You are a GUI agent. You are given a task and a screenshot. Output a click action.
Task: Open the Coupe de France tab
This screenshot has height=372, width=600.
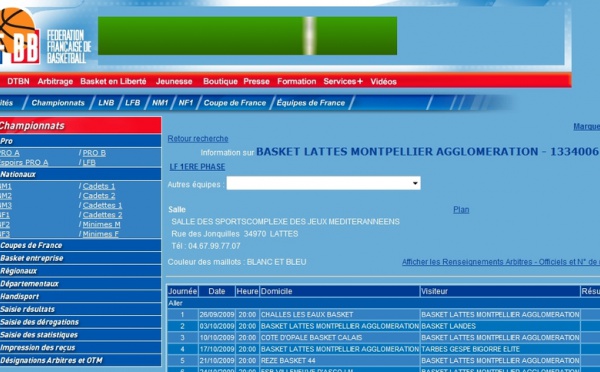(235, 103)
